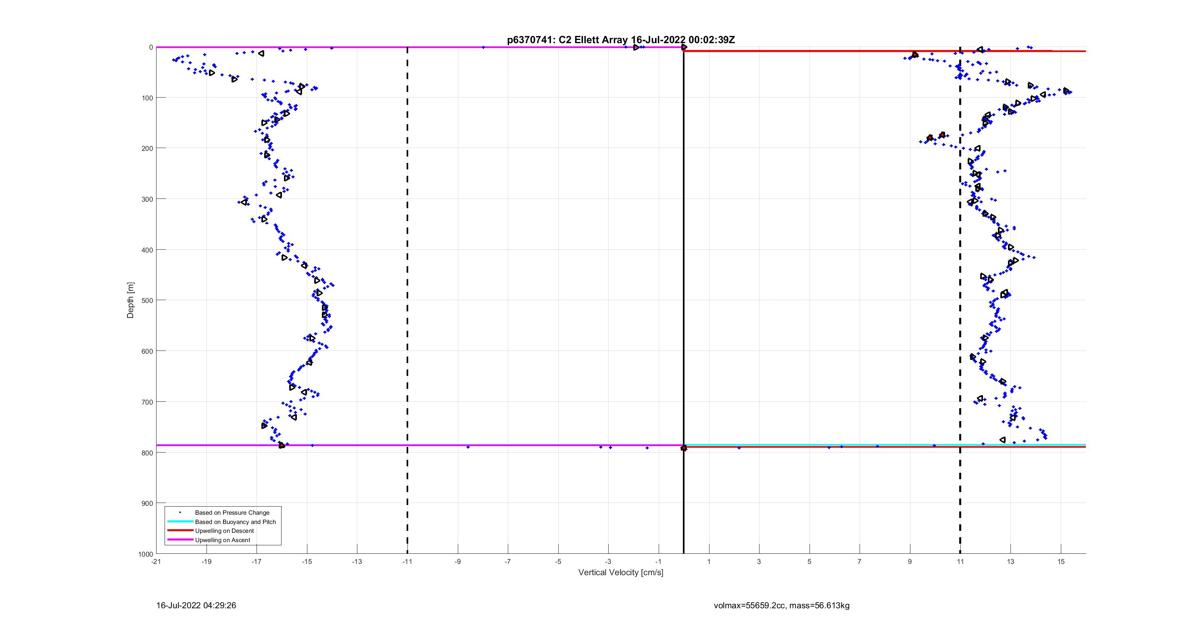Click depth tick label 300
The height and width of the screenshot is (622, 1200).
pos(146,199)
